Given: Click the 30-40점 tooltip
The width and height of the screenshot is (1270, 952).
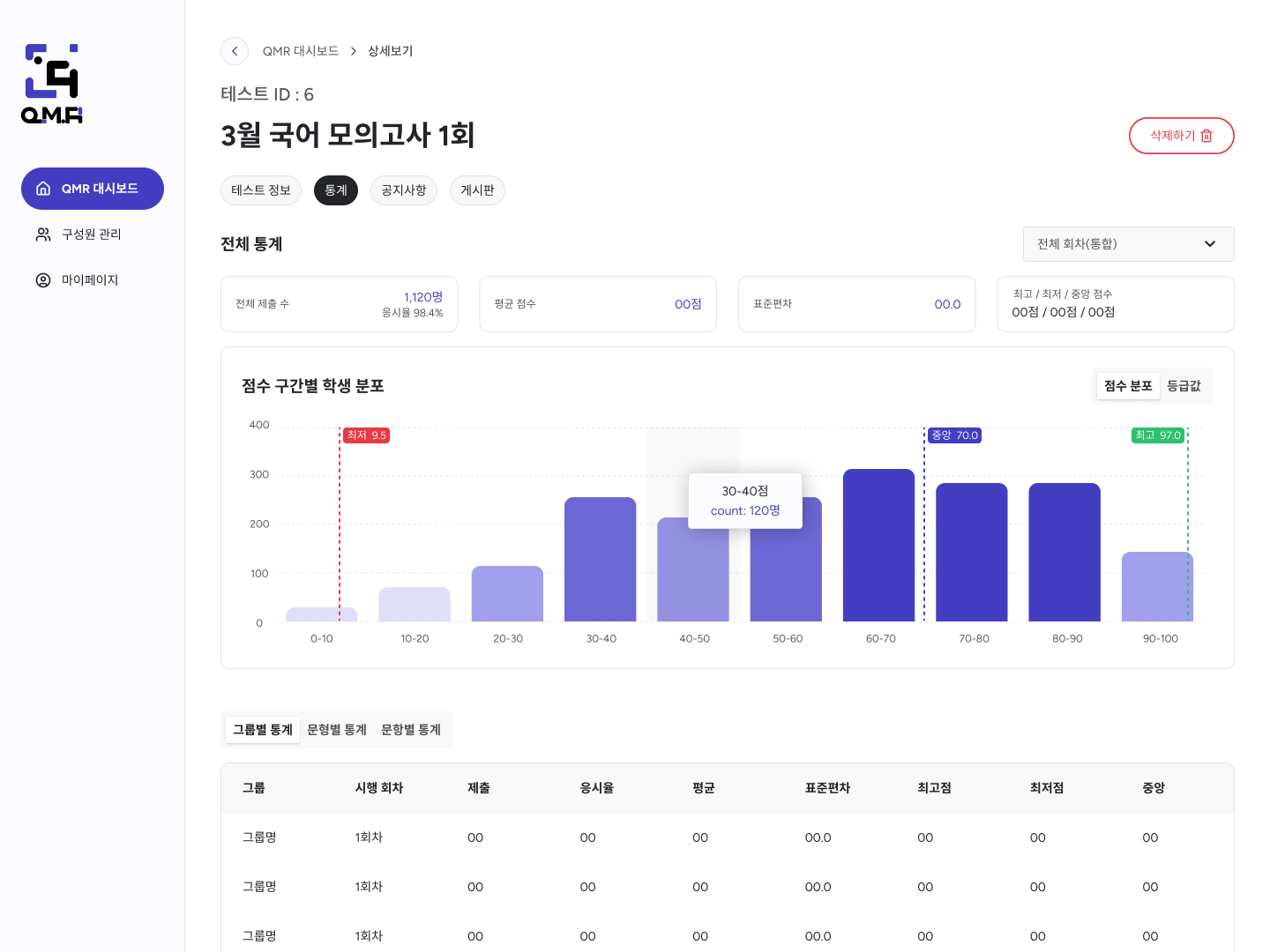Looking at the screenshot, I should [x=745, y=501].
